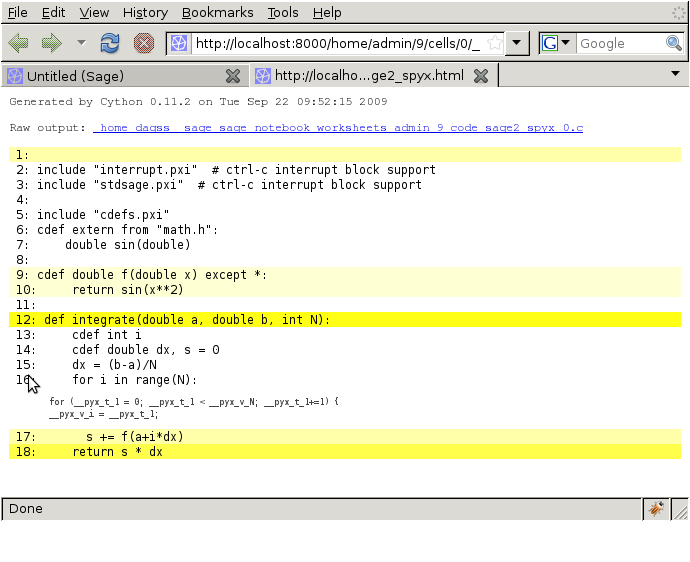
Task: Reload the current page
Action: click(110, 43)
